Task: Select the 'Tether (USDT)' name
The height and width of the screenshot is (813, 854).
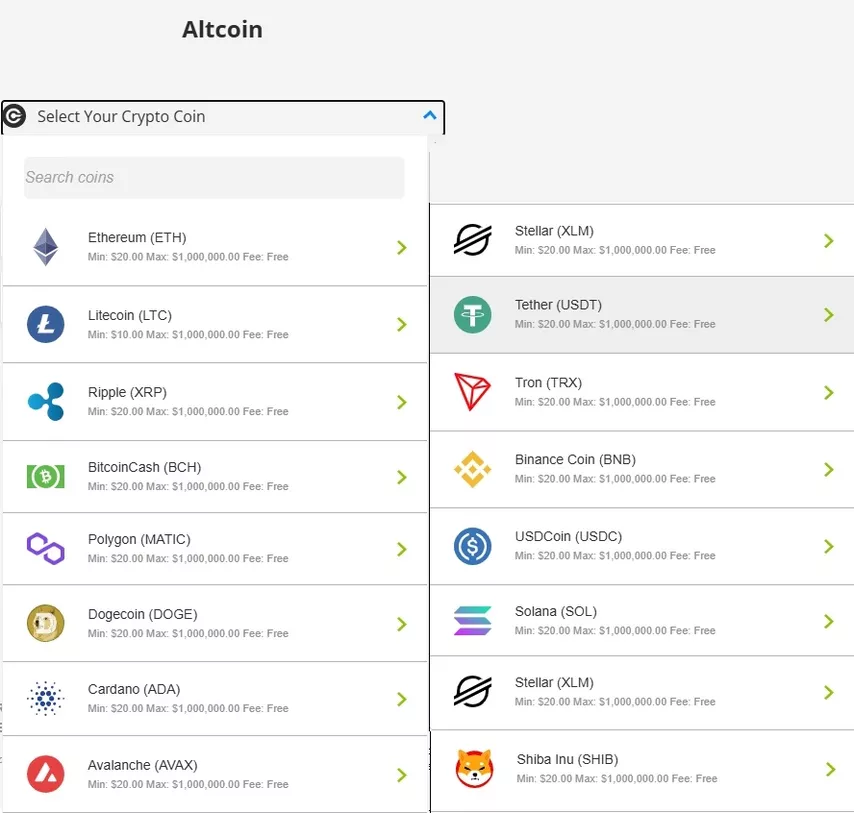Action: [x=558, y=305]
